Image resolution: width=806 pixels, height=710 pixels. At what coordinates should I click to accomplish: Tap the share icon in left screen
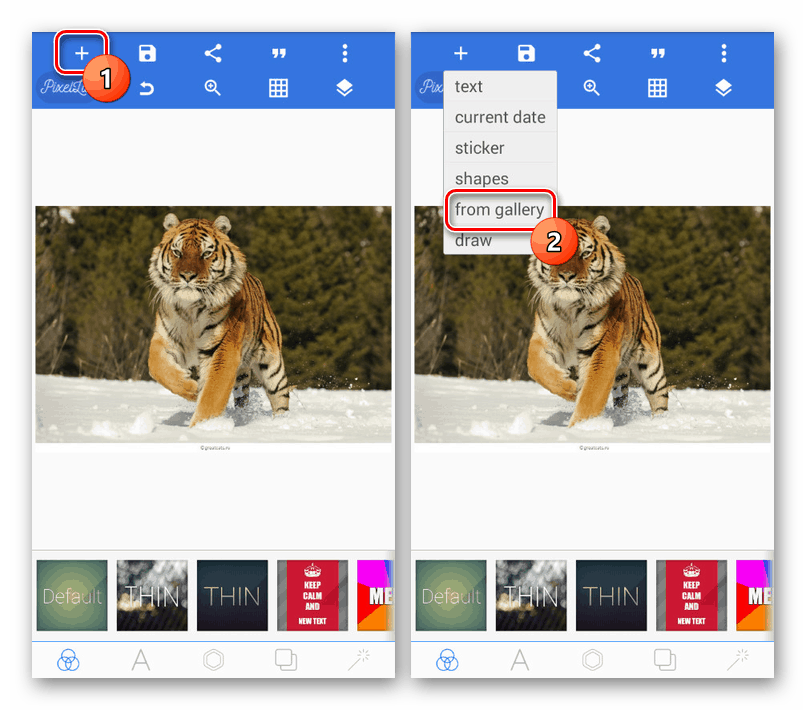point(213,53)
